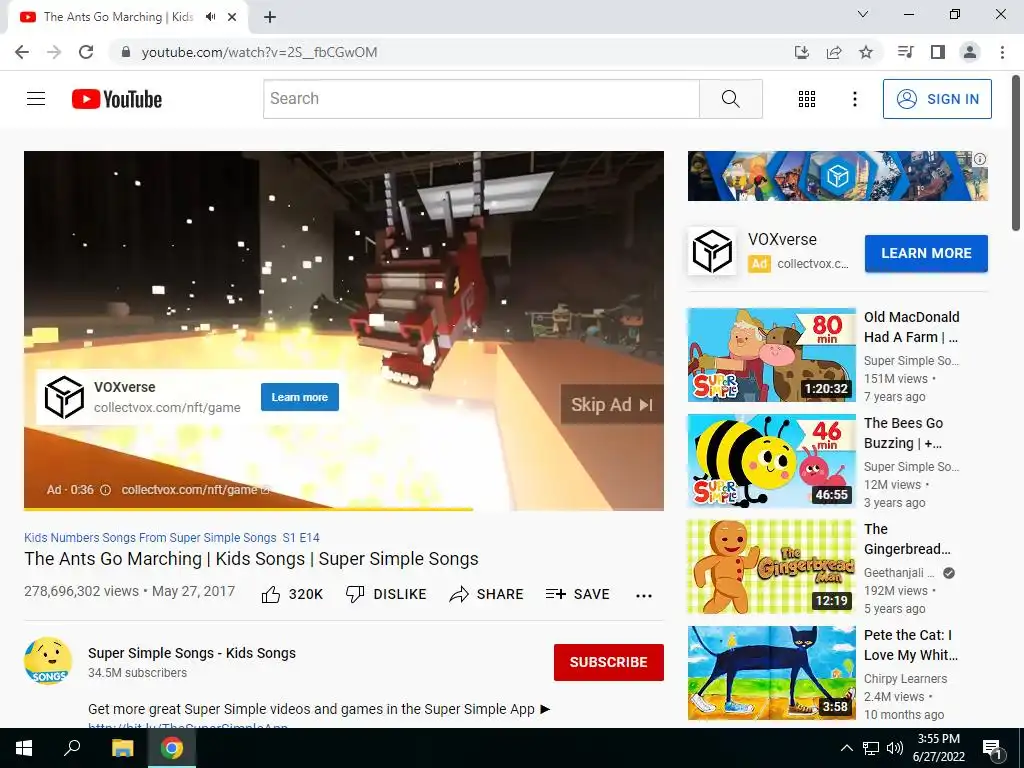Click LEARN MORE in VOXverse sidebar ad

pos(926,253)
